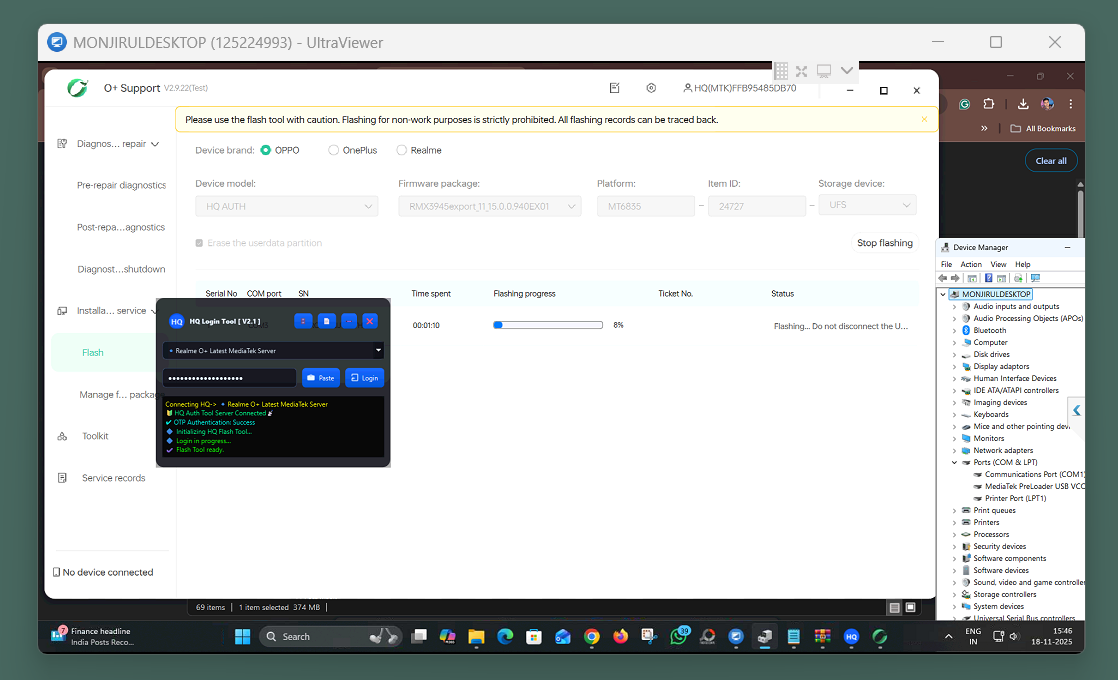
Task: Click the document icon in HQ Login Tool
Action: (x=326, y=321)
